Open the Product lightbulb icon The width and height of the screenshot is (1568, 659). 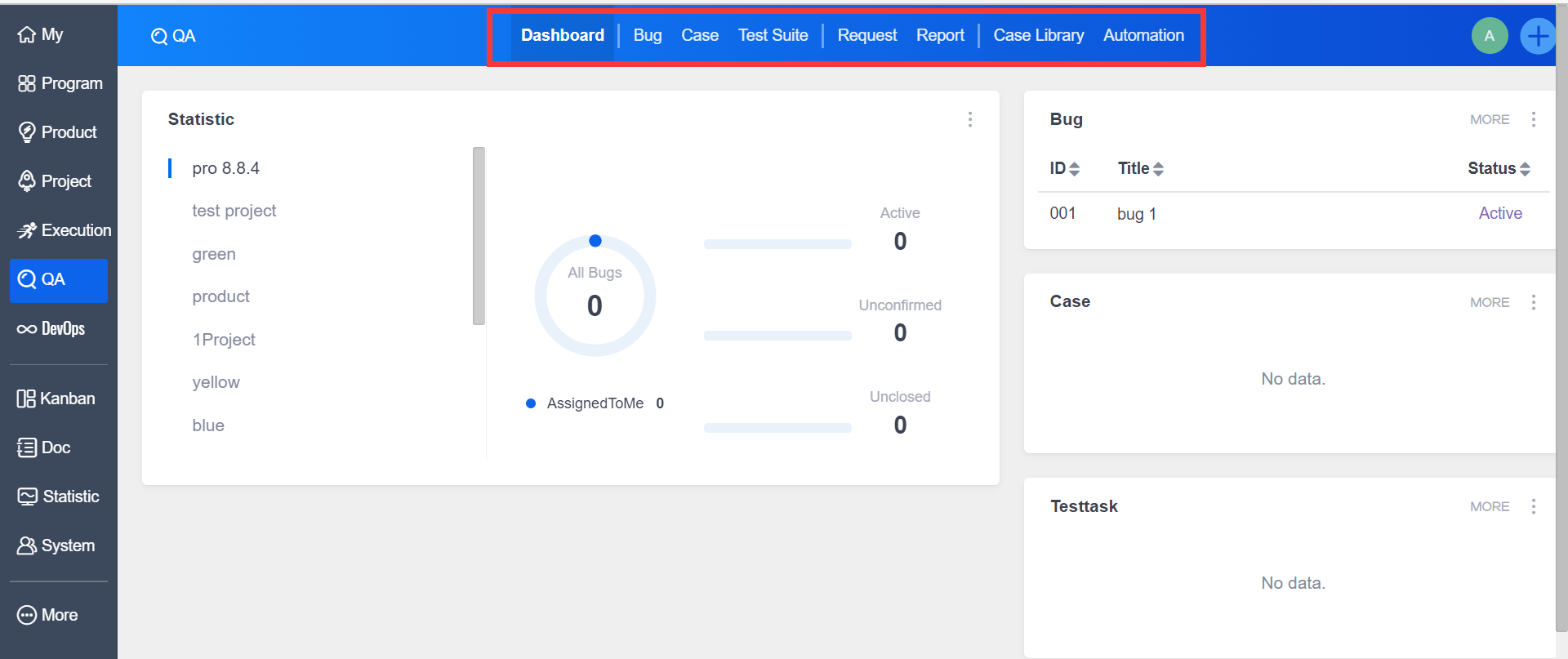tap(27, 132)
